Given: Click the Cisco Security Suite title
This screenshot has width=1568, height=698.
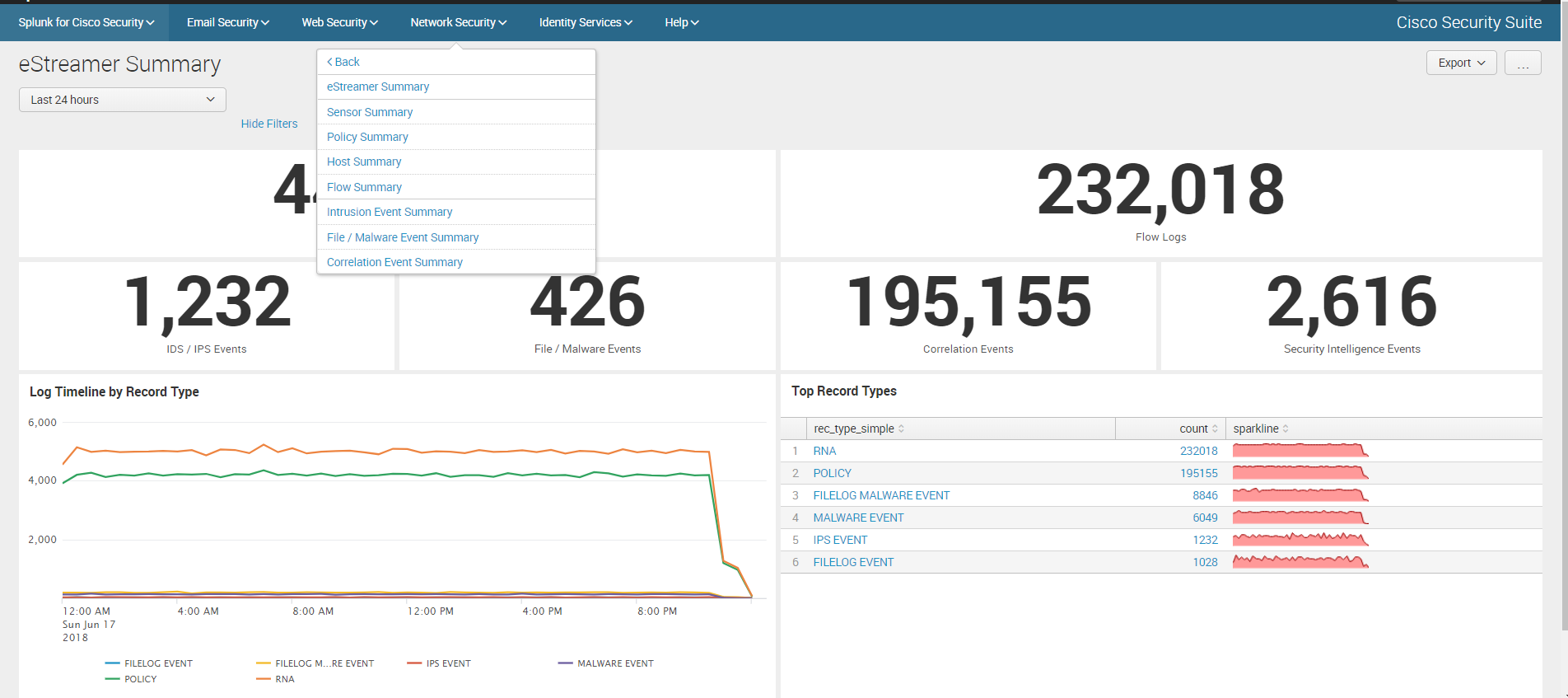Looking at the screenshot, I should point(1468,22).
